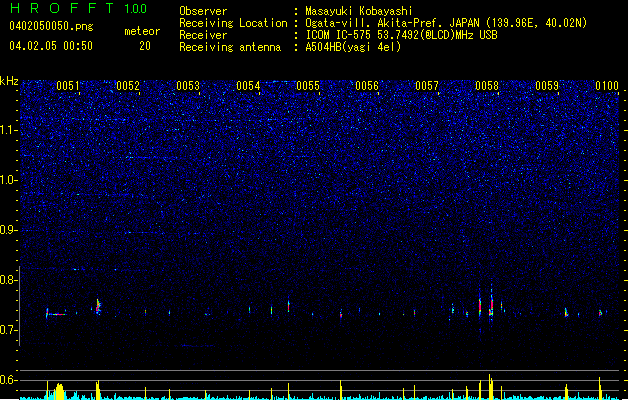
Task: Click the 0.7 kHz frequency label
Action: (9, 330)
